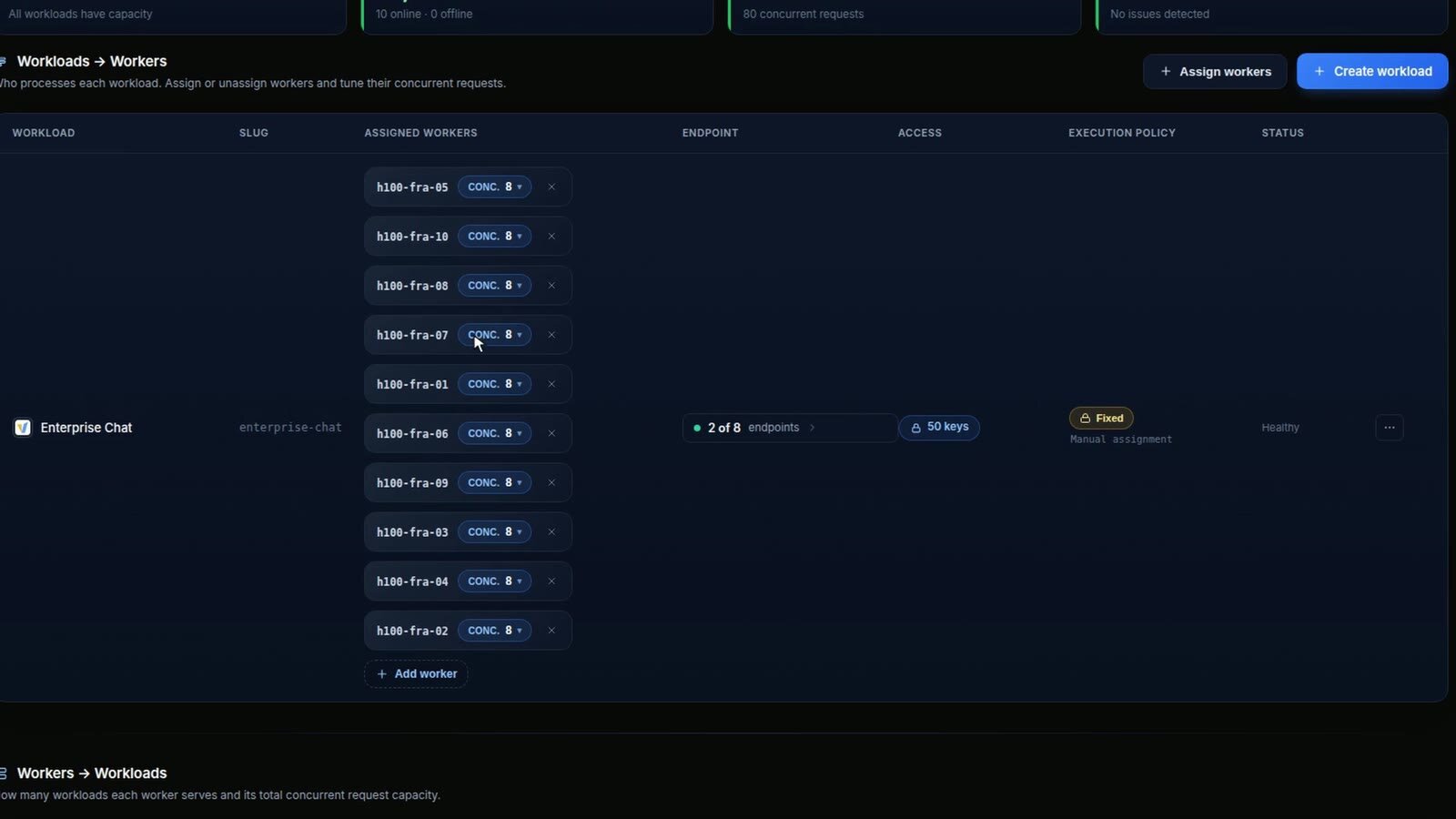
Task: Open concurrency dropdown for h100-fra-03
Action: click(494, 531)
